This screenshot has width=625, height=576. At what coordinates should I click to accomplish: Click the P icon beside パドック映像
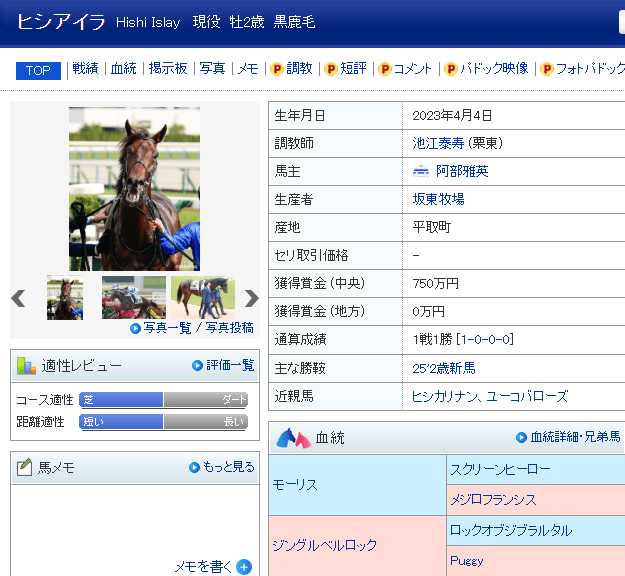coord(450,69)
